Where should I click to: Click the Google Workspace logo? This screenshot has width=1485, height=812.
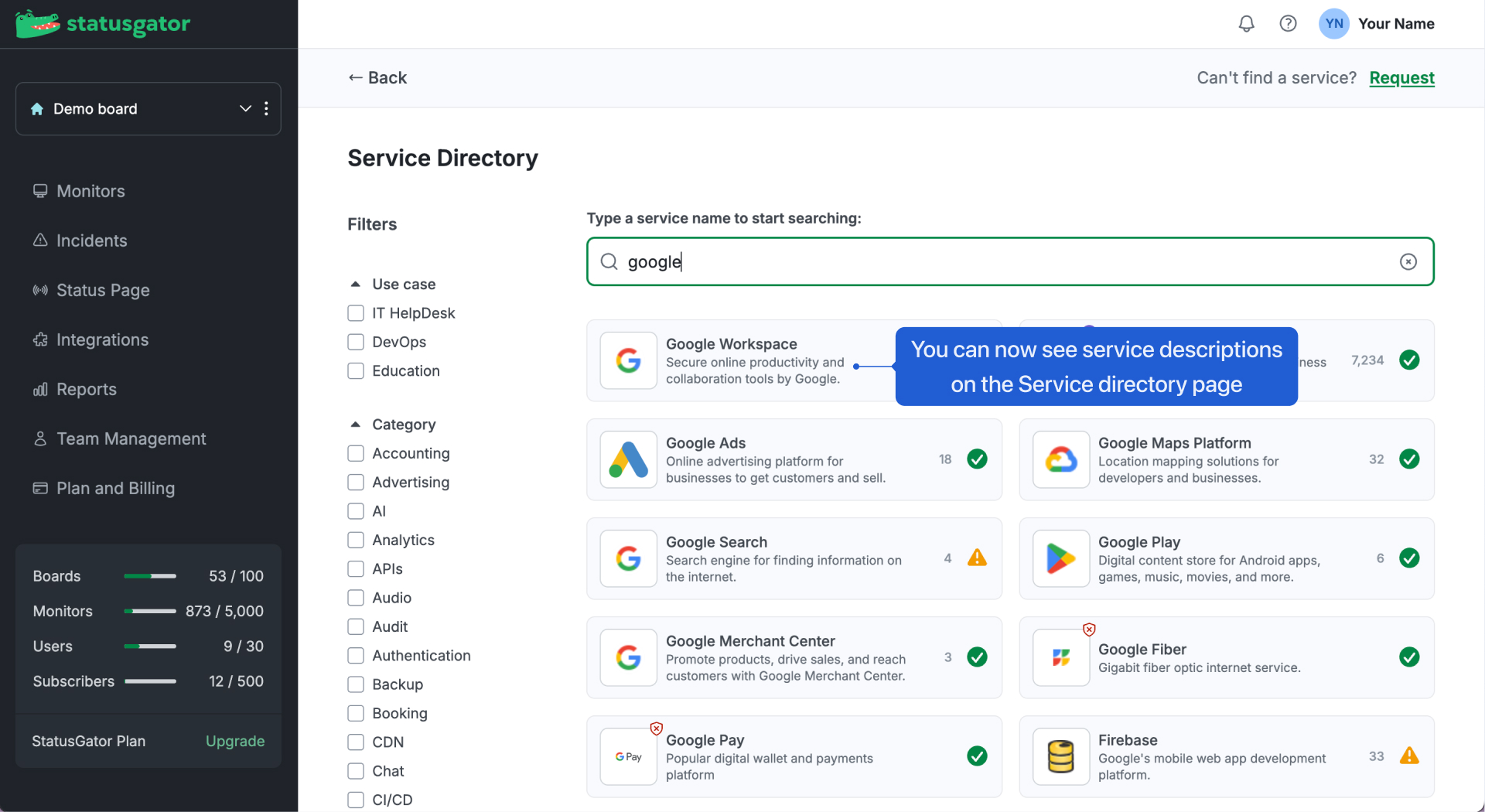click(628, 360)
